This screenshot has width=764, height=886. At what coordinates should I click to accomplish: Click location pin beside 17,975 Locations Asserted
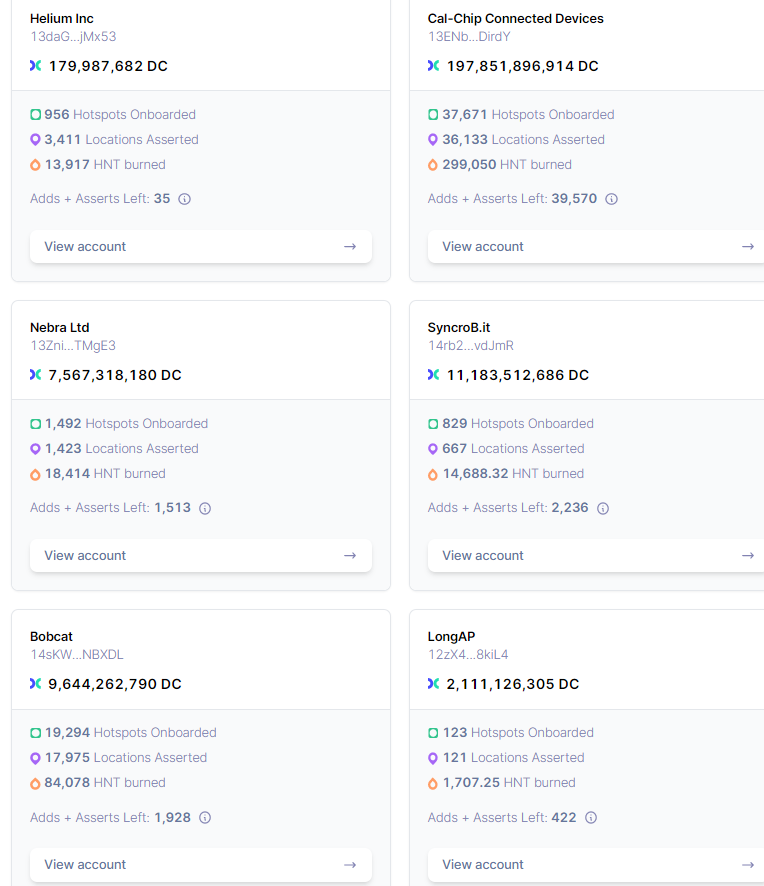pyautogui.click(x=35, y=758)
